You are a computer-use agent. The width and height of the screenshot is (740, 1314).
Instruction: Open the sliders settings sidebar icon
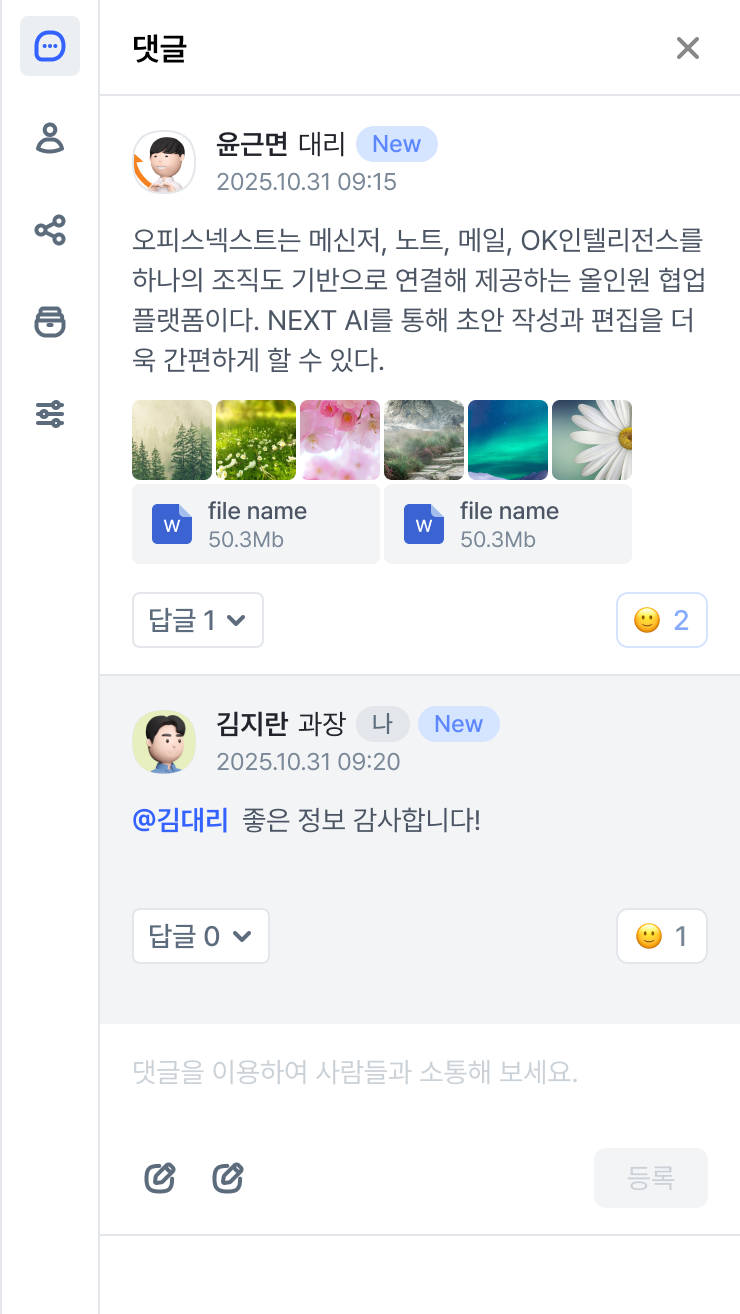pos(50,414)
